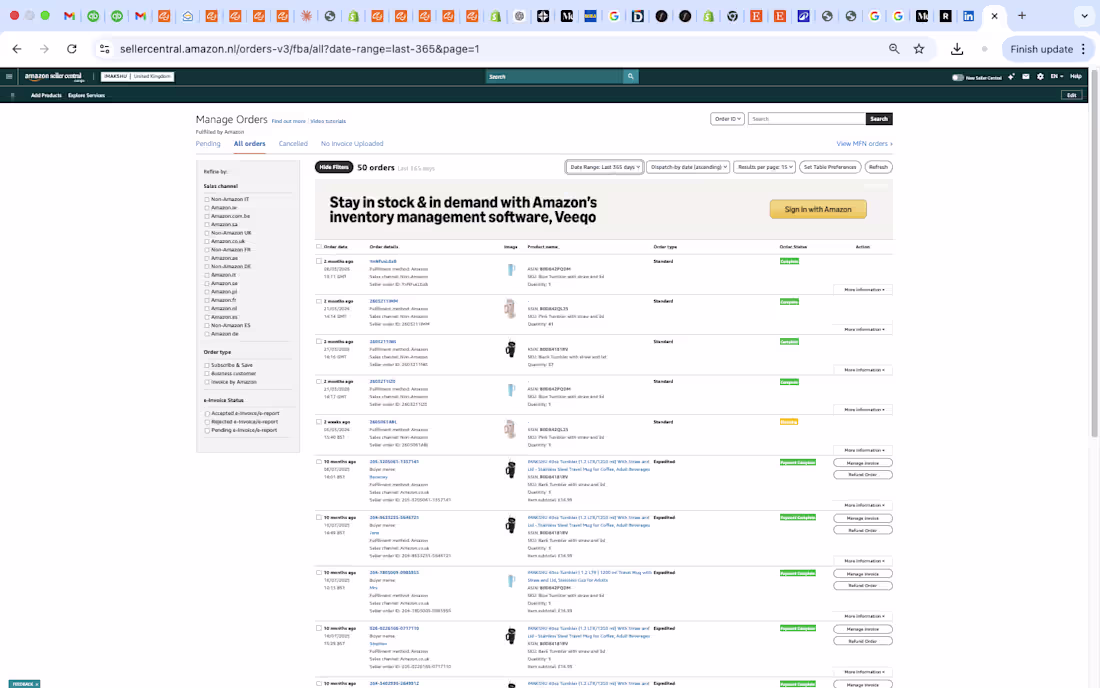
Task: Click the Set Table Preferences button
Action: click(x=830, y=167)
